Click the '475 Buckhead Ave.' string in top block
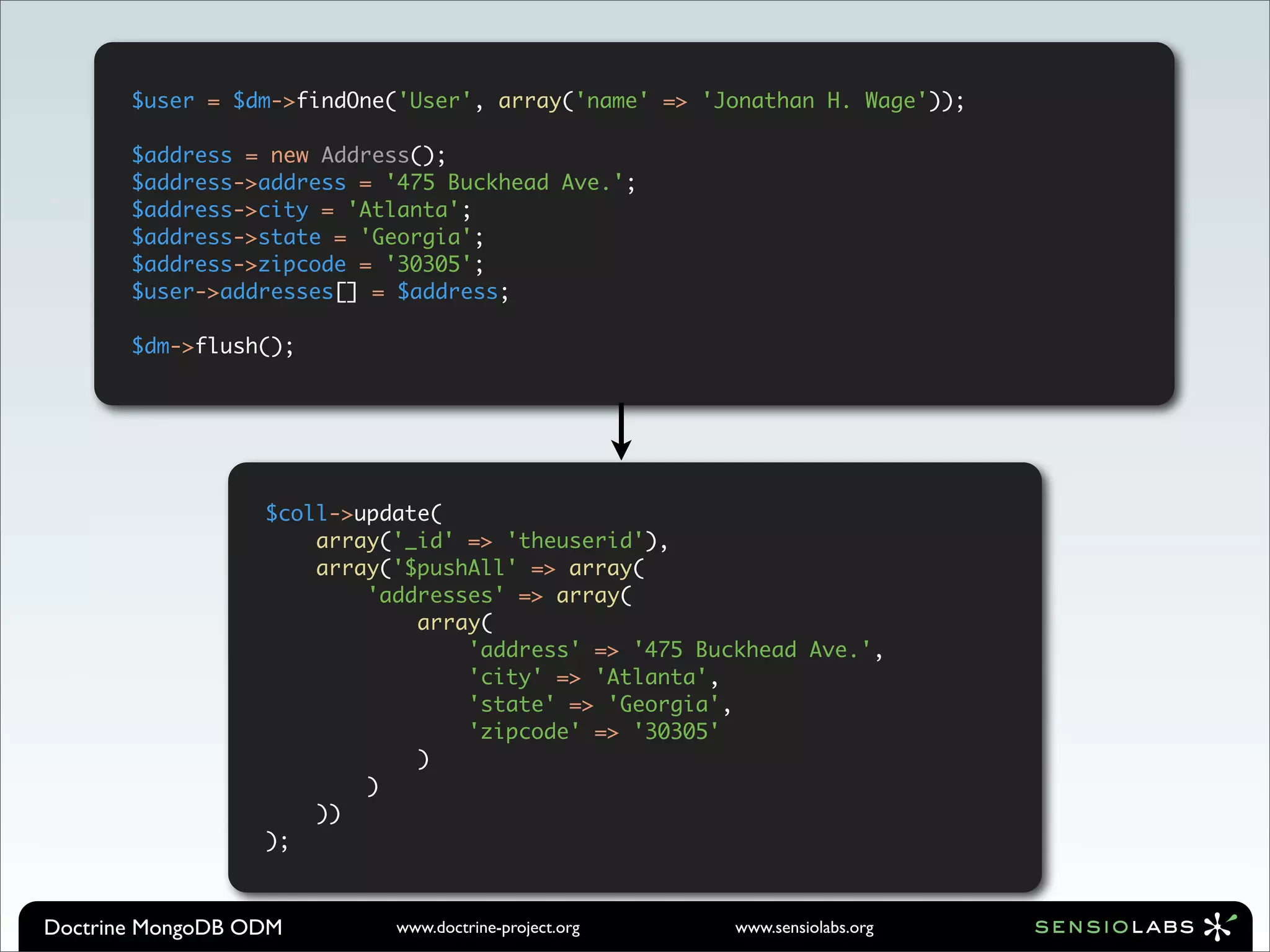The width and height of the screenshot is (1270, 952). [504, 182]
